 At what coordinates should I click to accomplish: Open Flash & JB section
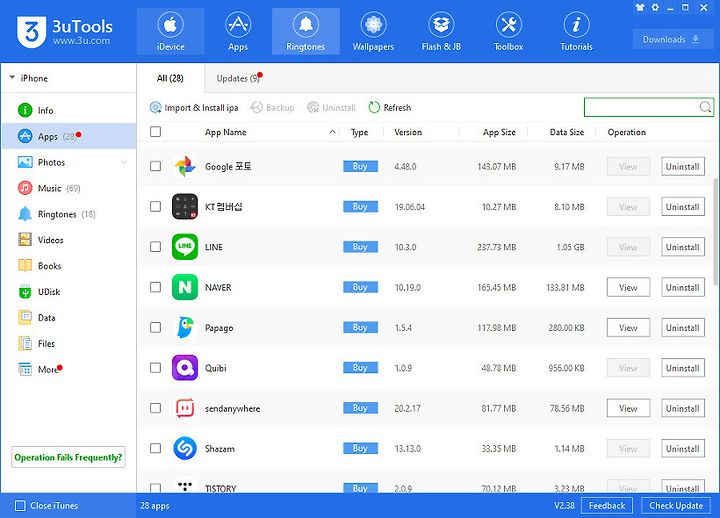(441, 31)
